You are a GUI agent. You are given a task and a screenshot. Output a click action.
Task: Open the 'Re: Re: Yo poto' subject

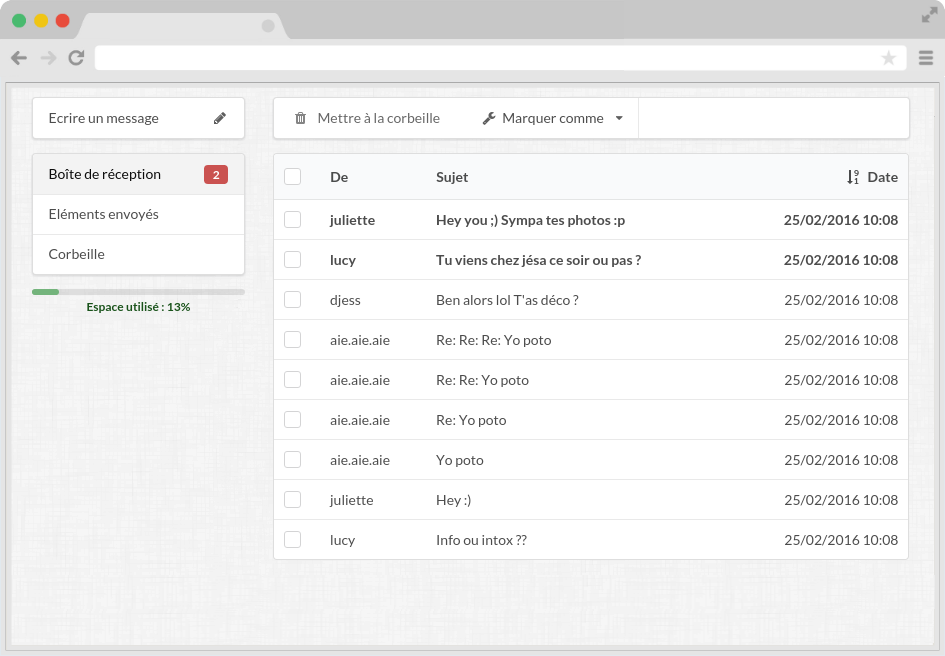click(482, 380)
